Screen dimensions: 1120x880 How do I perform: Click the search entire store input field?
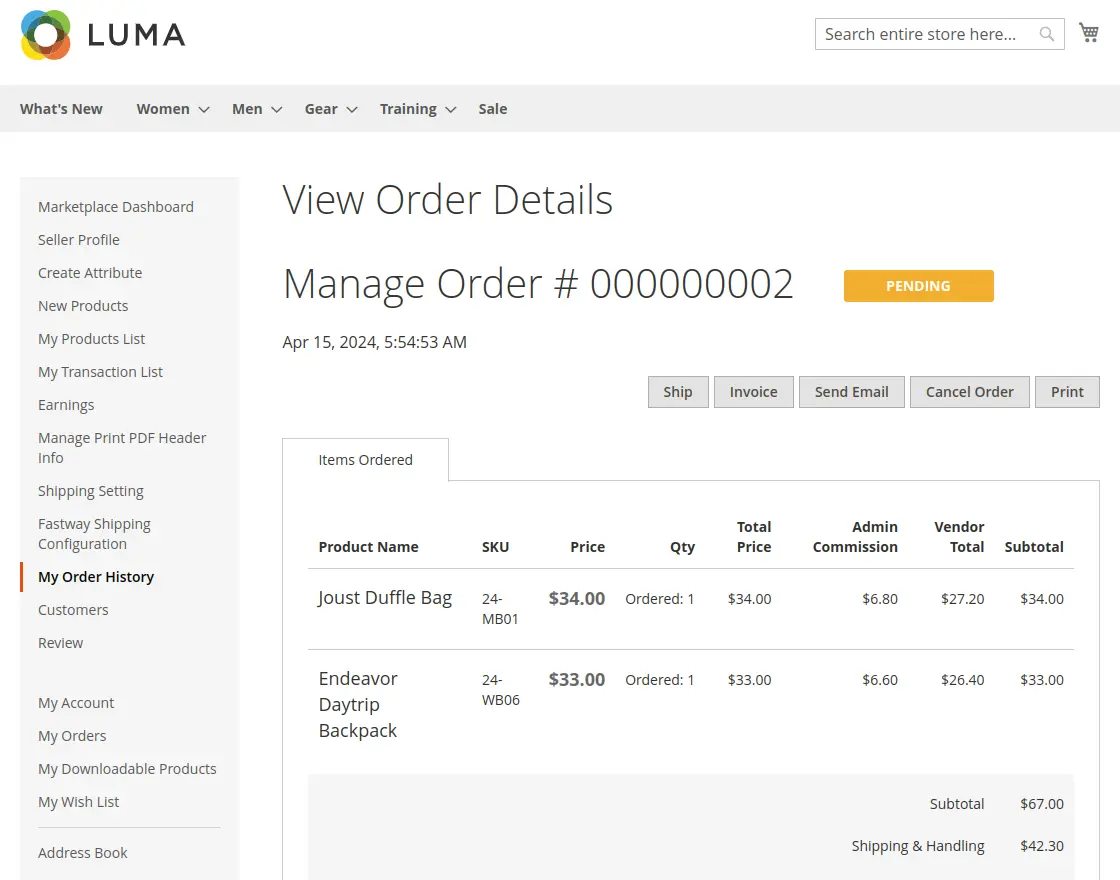pyautogui.click(x=925, y=34)
